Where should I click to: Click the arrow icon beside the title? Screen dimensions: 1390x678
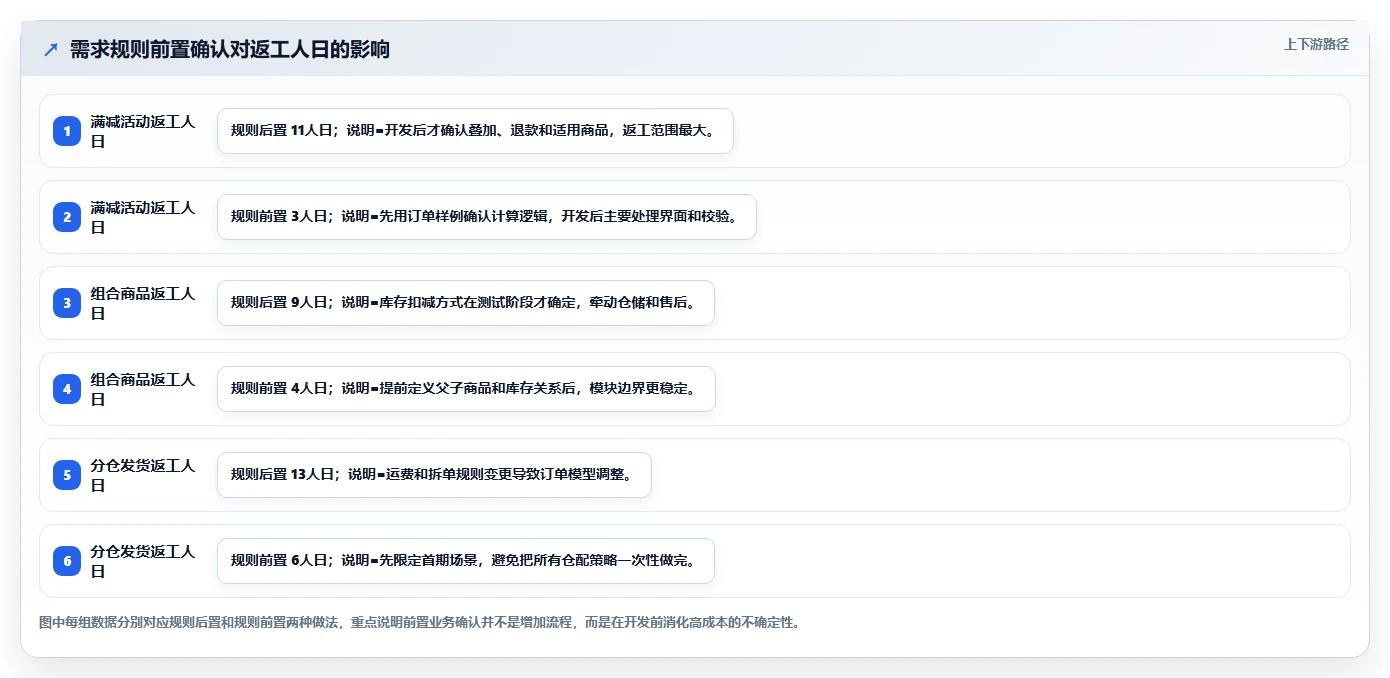pyautogui.click(x=51, y=49)
